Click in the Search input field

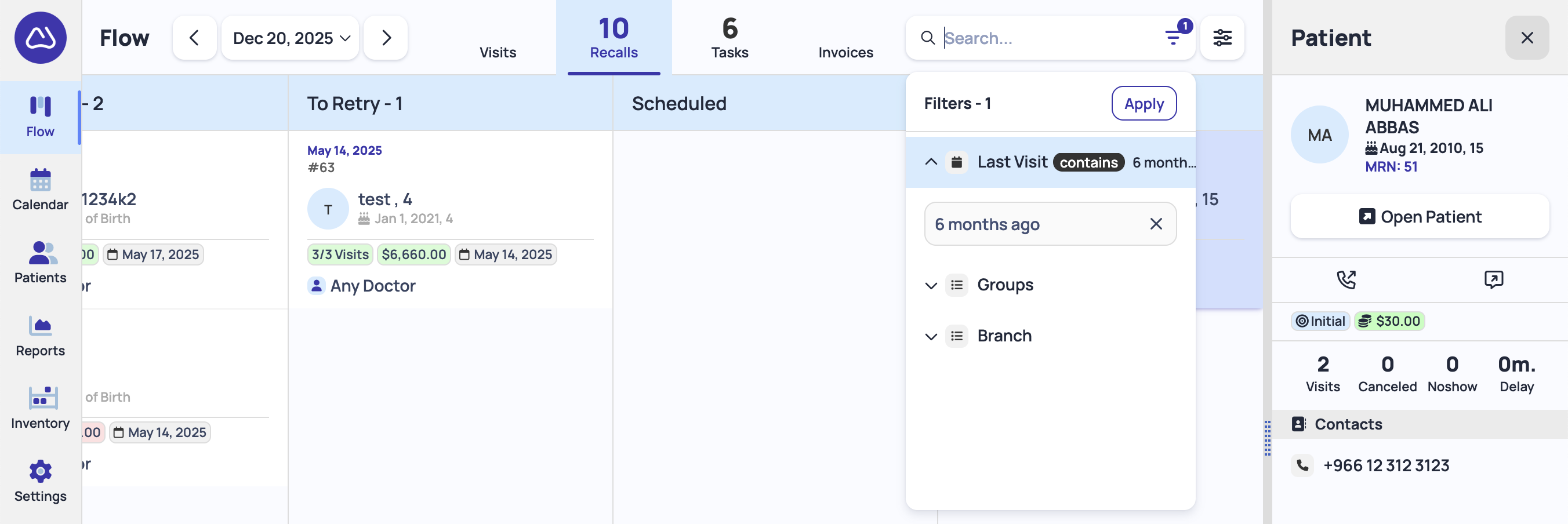(x=1047, y=38)
